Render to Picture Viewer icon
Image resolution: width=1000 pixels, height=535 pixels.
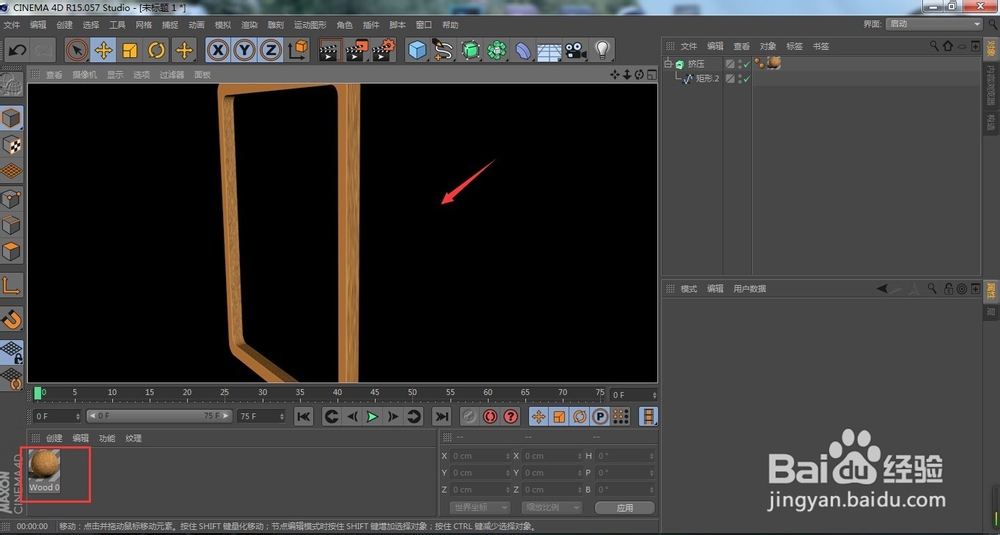click(x=357, y=50)
